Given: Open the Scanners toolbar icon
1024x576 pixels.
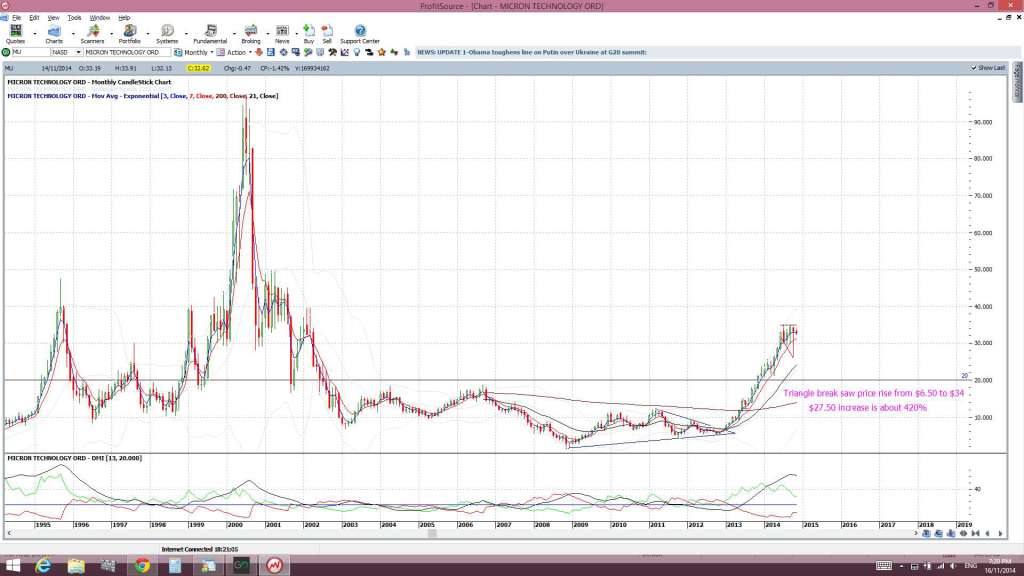Looking at the screenshot, I should point(92,33).
